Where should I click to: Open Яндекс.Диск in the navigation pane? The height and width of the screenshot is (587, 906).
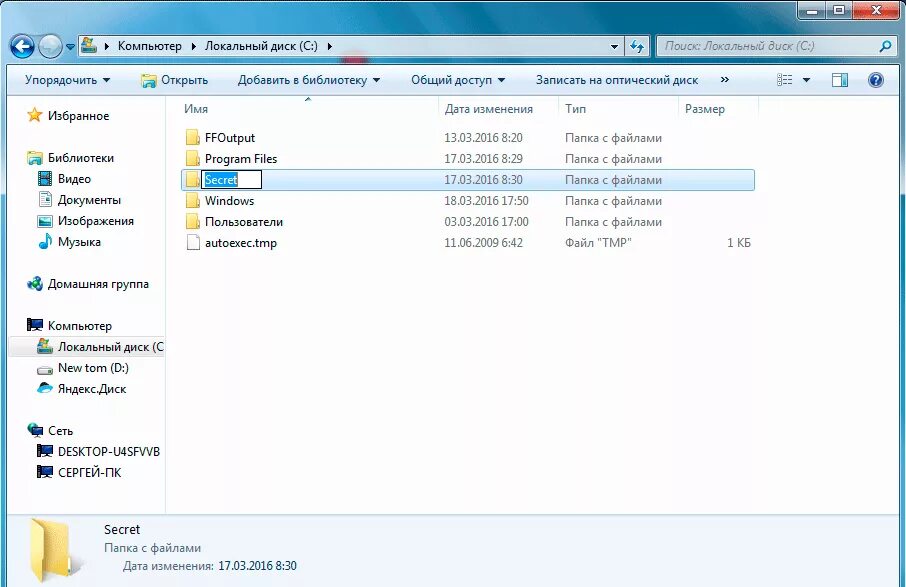tap(92, 389)
